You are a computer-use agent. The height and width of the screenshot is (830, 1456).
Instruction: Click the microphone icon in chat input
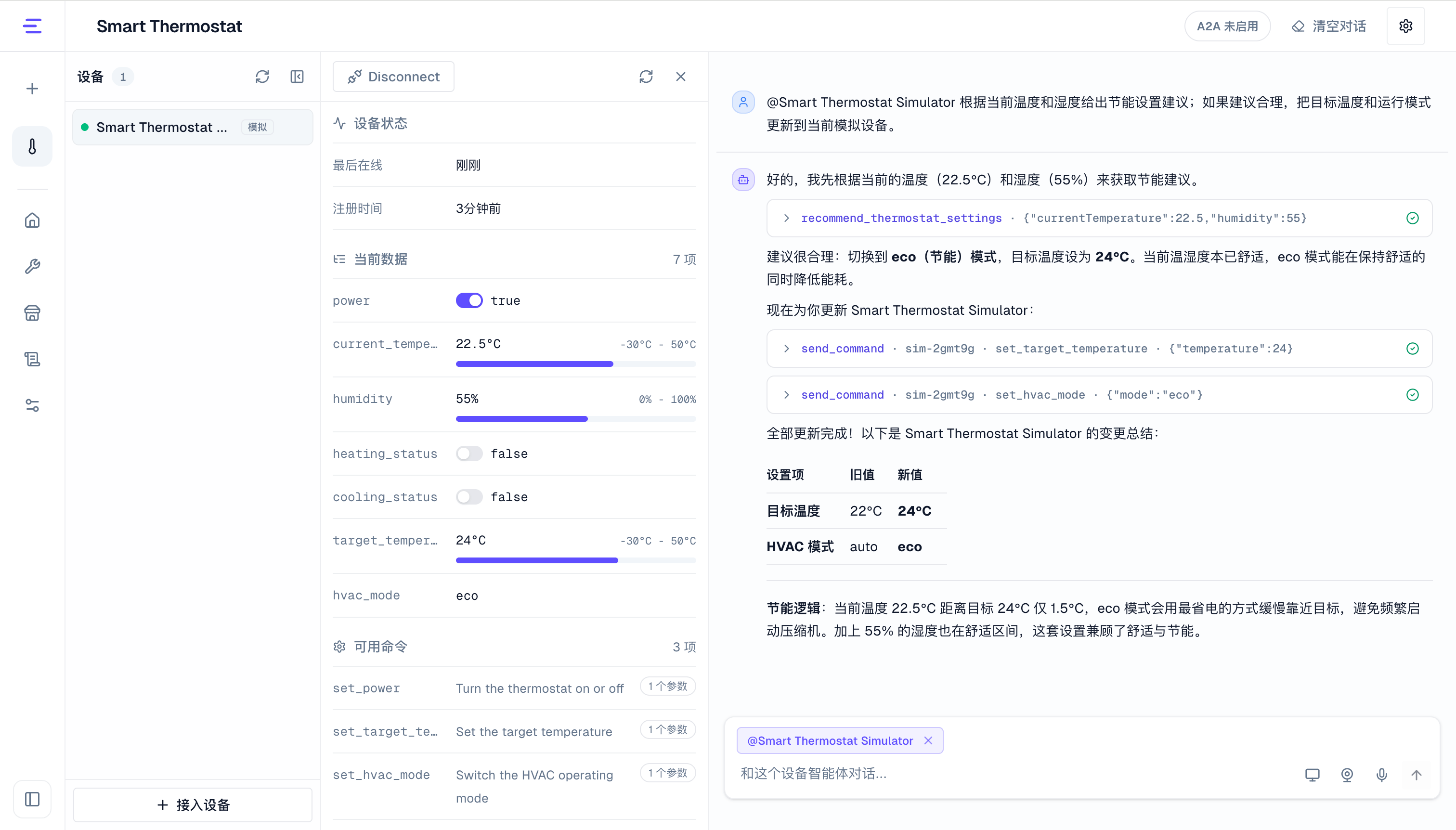1382,775
